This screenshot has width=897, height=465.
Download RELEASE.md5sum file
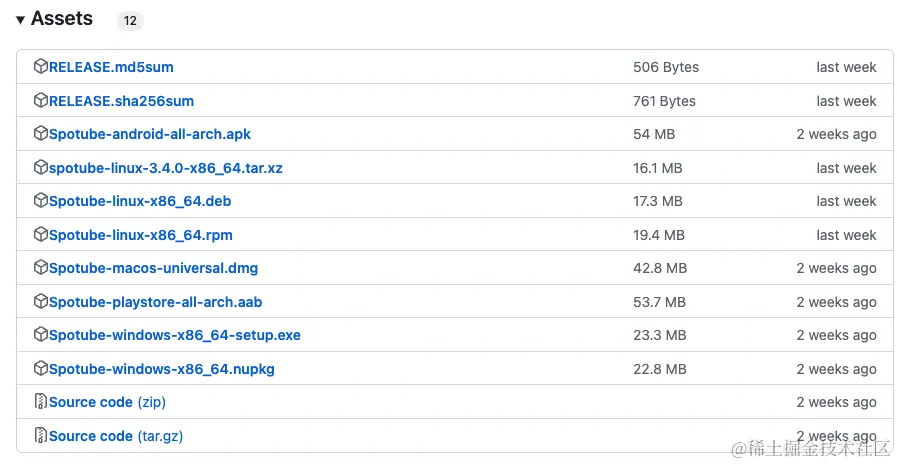tap(111, 67)
